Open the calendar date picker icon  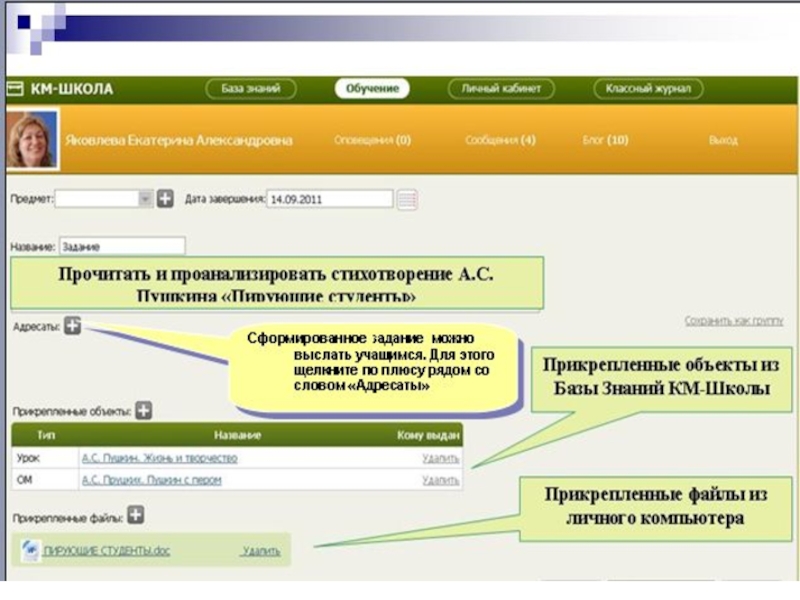[407, 199]
